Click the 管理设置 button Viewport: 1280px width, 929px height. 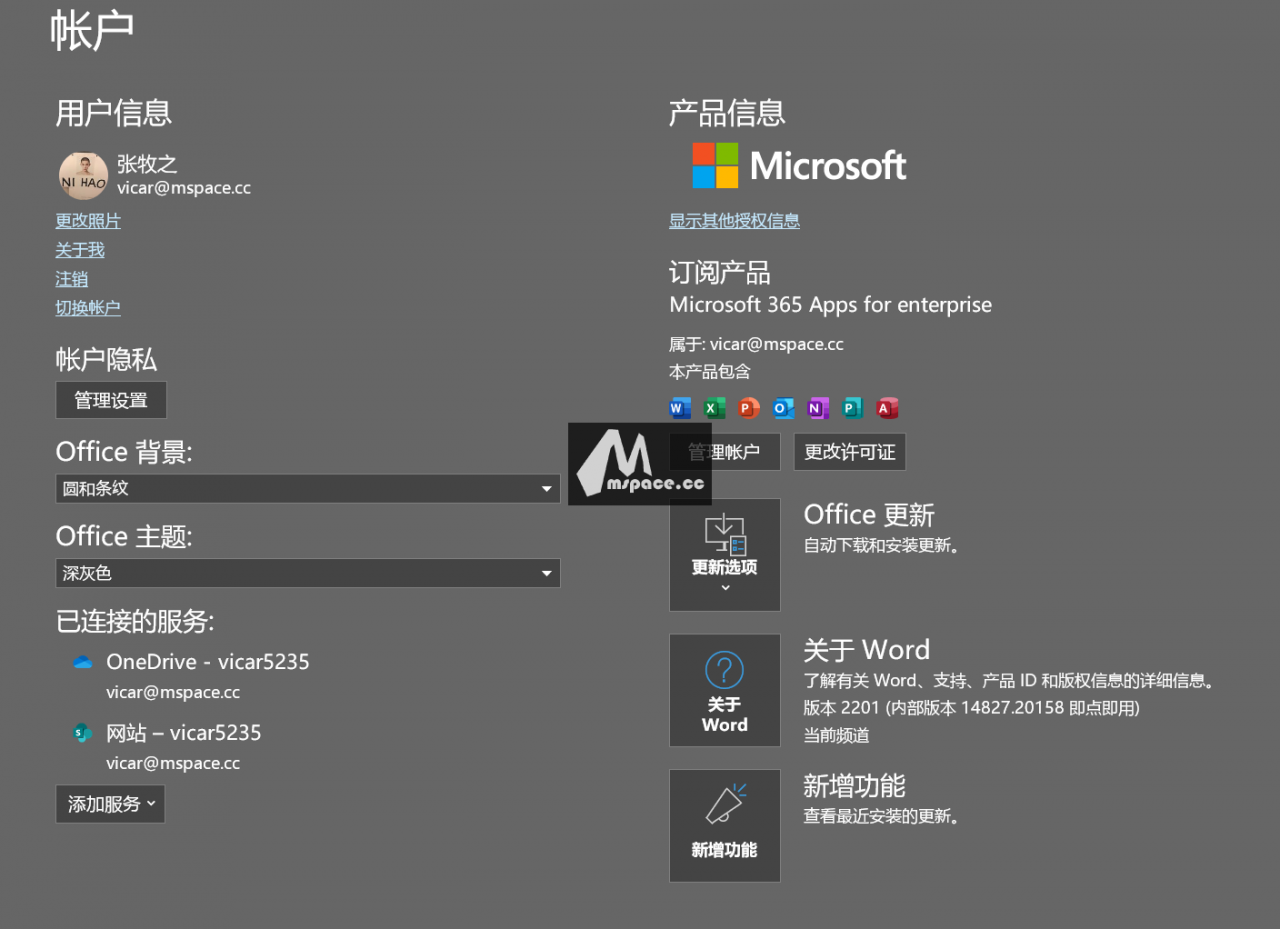point(111,400)
